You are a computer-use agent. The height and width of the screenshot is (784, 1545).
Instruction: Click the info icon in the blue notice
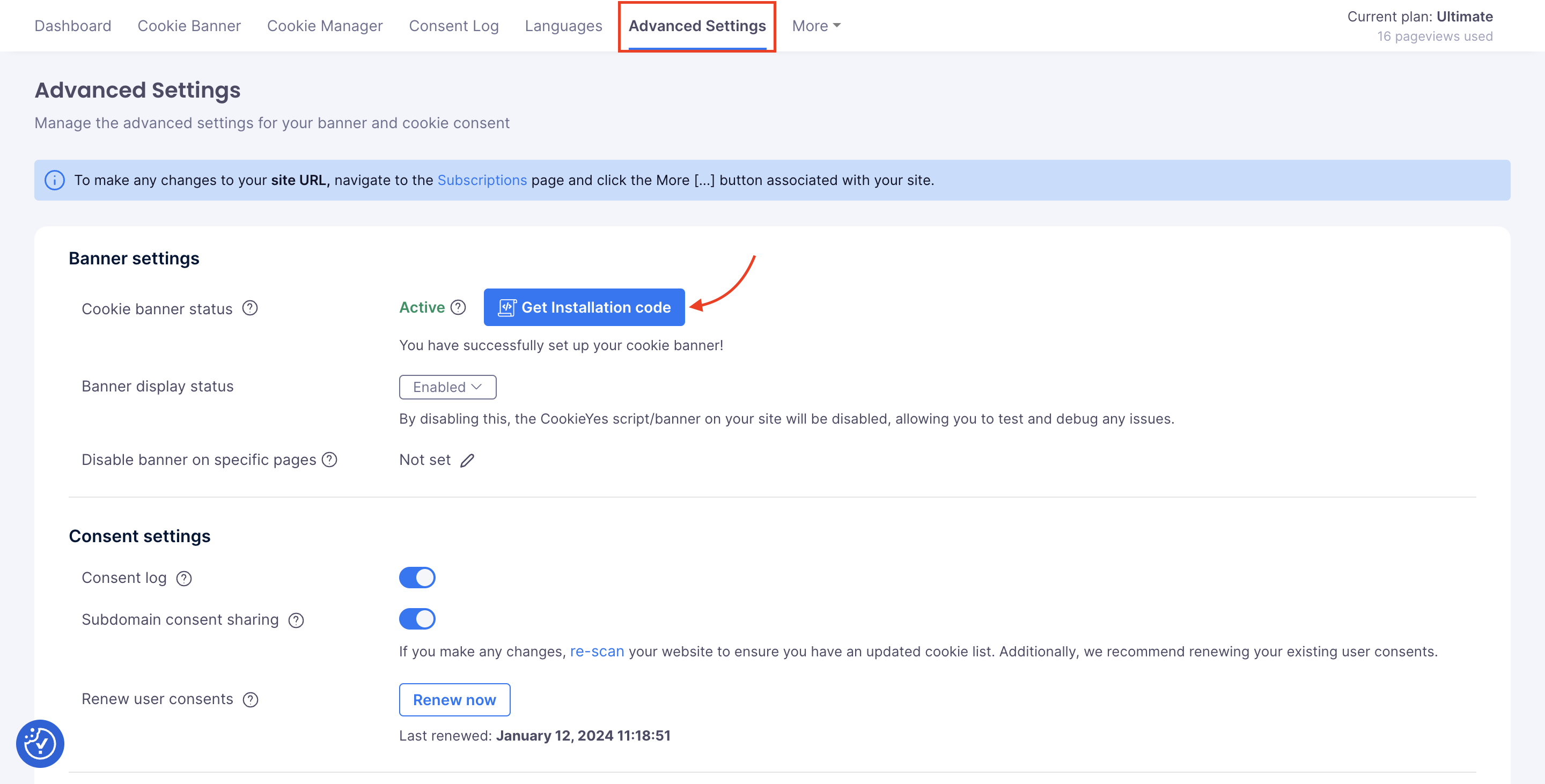55,180
